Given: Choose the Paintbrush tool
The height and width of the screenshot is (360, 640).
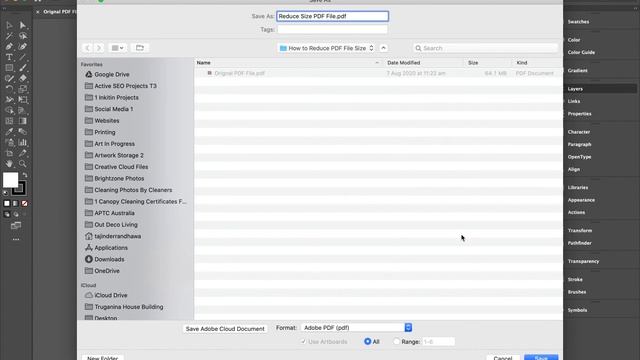Looking at the screenshot, I should (x=23, y=68).
